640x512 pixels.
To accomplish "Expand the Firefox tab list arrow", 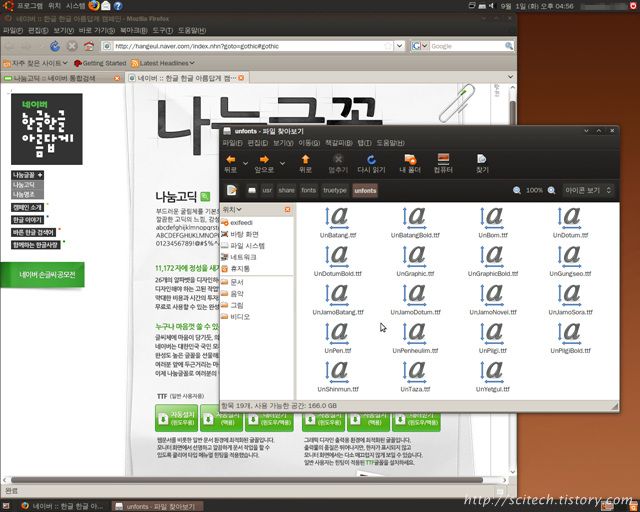I will click(510, 77).
